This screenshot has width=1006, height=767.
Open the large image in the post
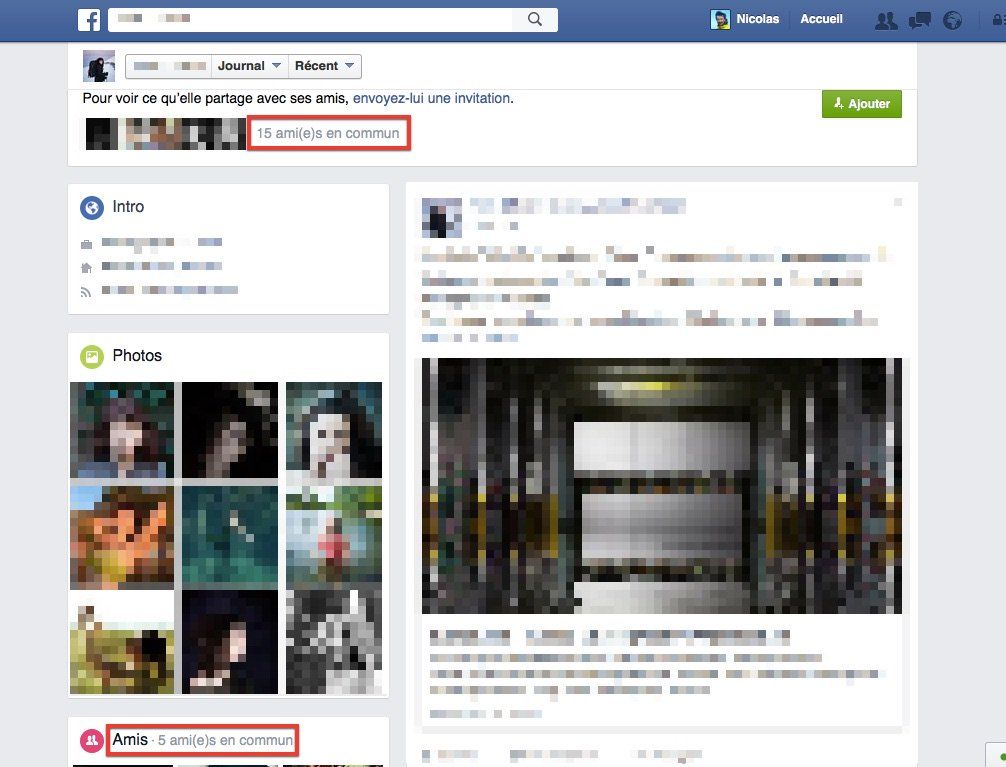661,485
